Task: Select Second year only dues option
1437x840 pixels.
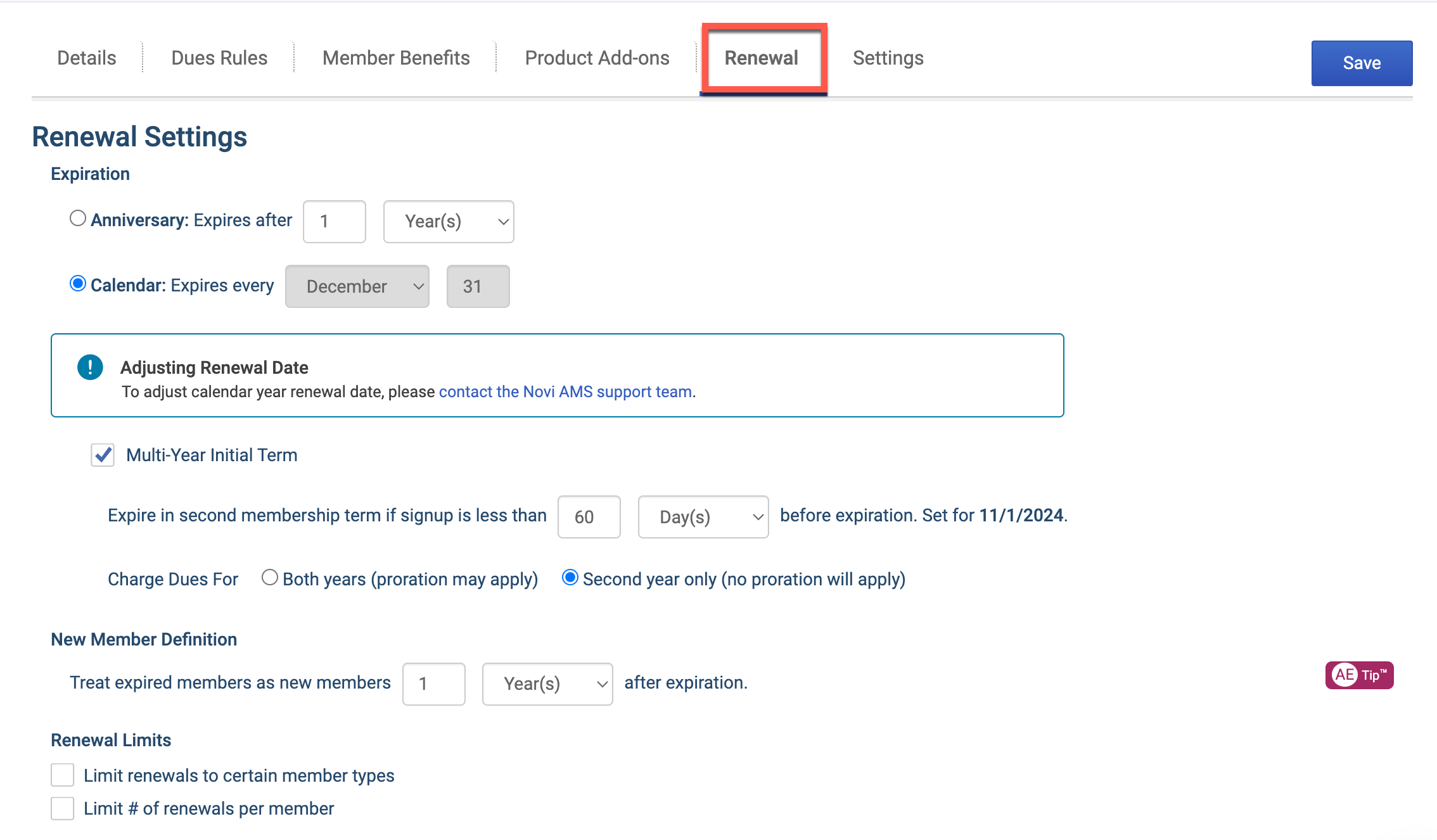Action: 570,578
